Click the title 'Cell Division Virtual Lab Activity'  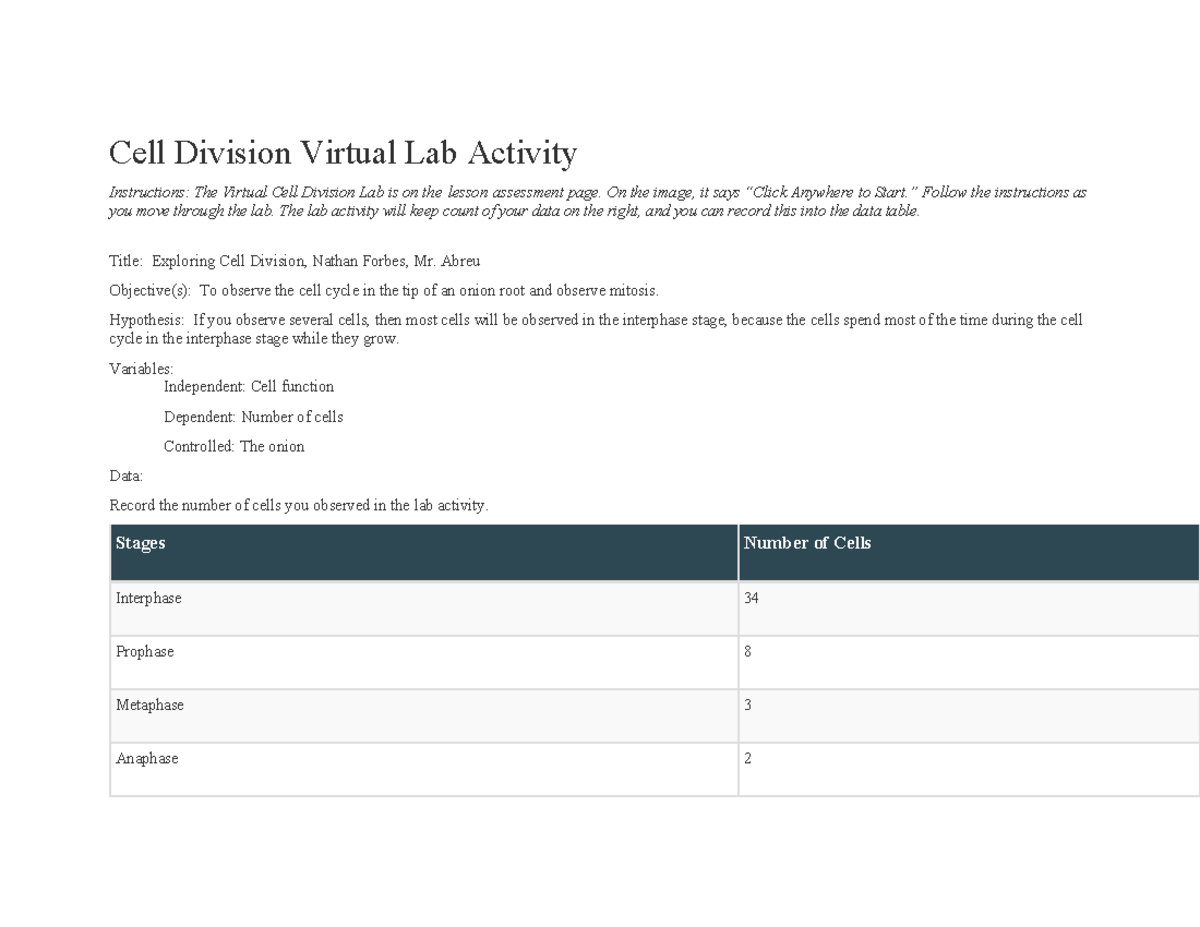[343, 152]
